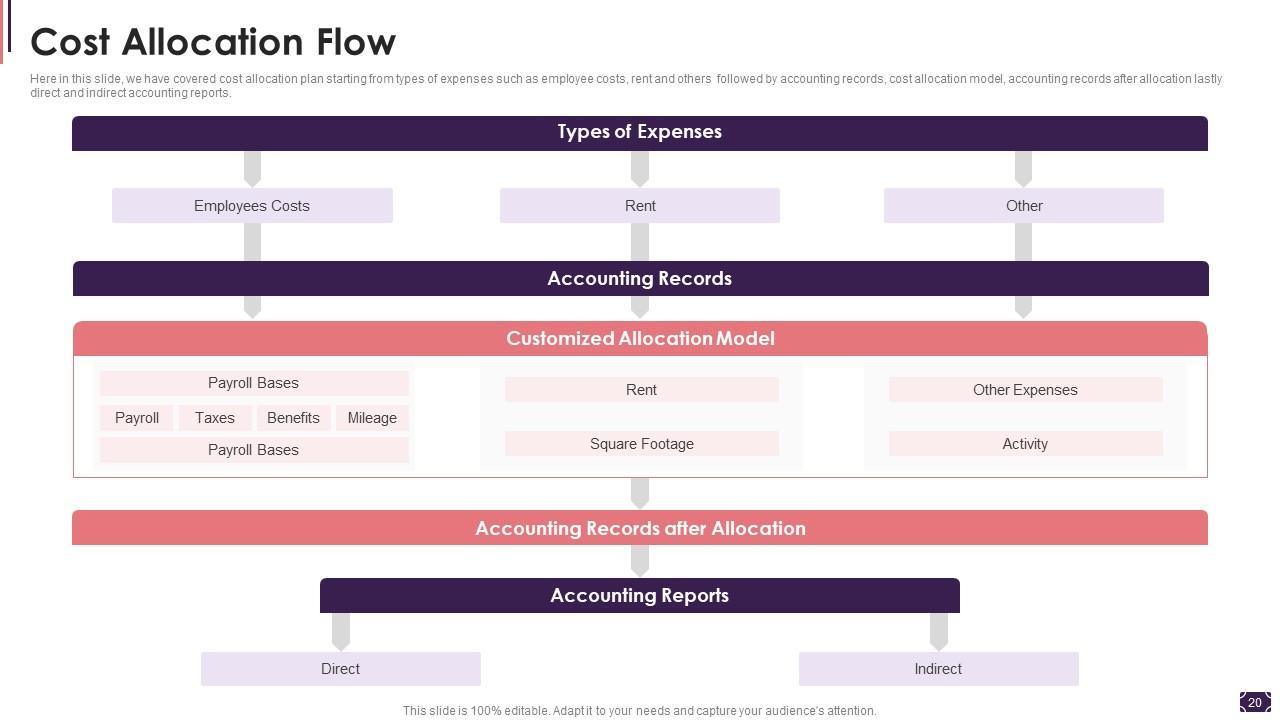1280x720 pixels.
Task: Select the arrow above Employees Costs
Action: coord(252,169)
